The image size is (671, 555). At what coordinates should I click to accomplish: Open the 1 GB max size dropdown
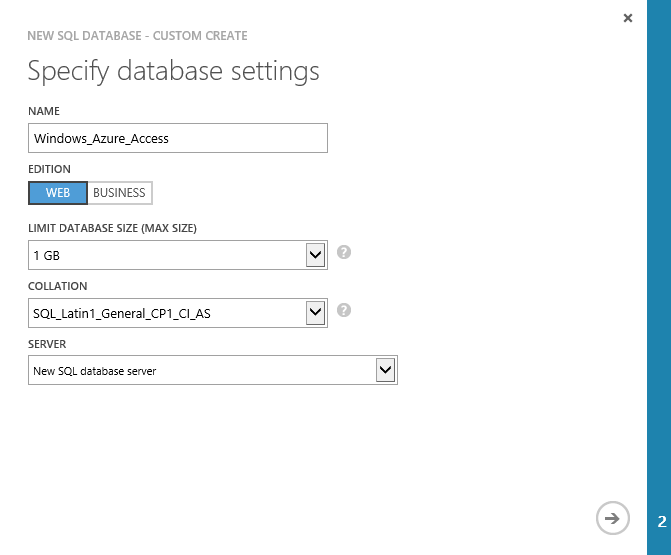pos(168,256)
